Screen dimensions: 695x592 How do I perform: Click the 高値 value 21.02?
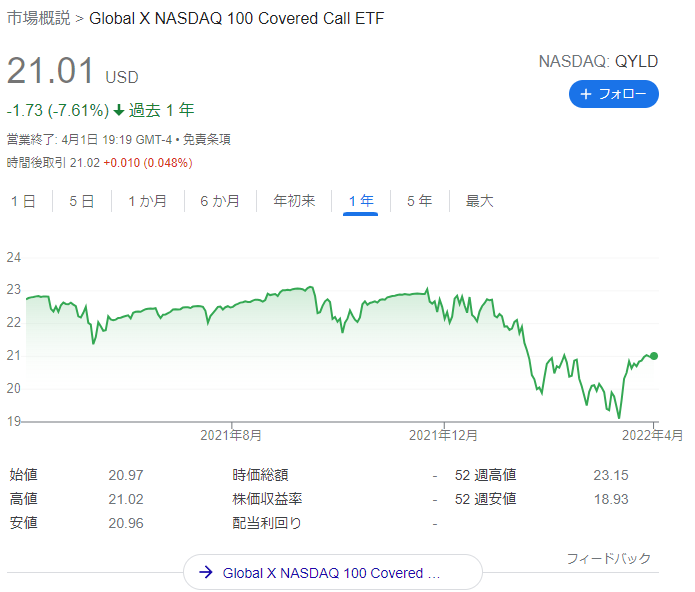coord(126,499)
